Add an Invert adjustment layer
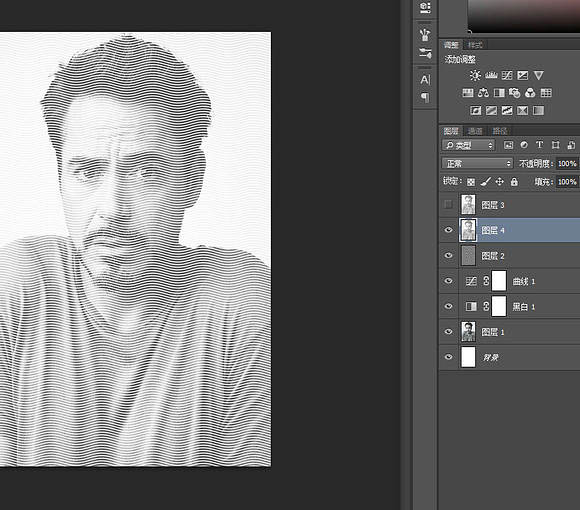The image size is (580, 510). coord(476,110)
